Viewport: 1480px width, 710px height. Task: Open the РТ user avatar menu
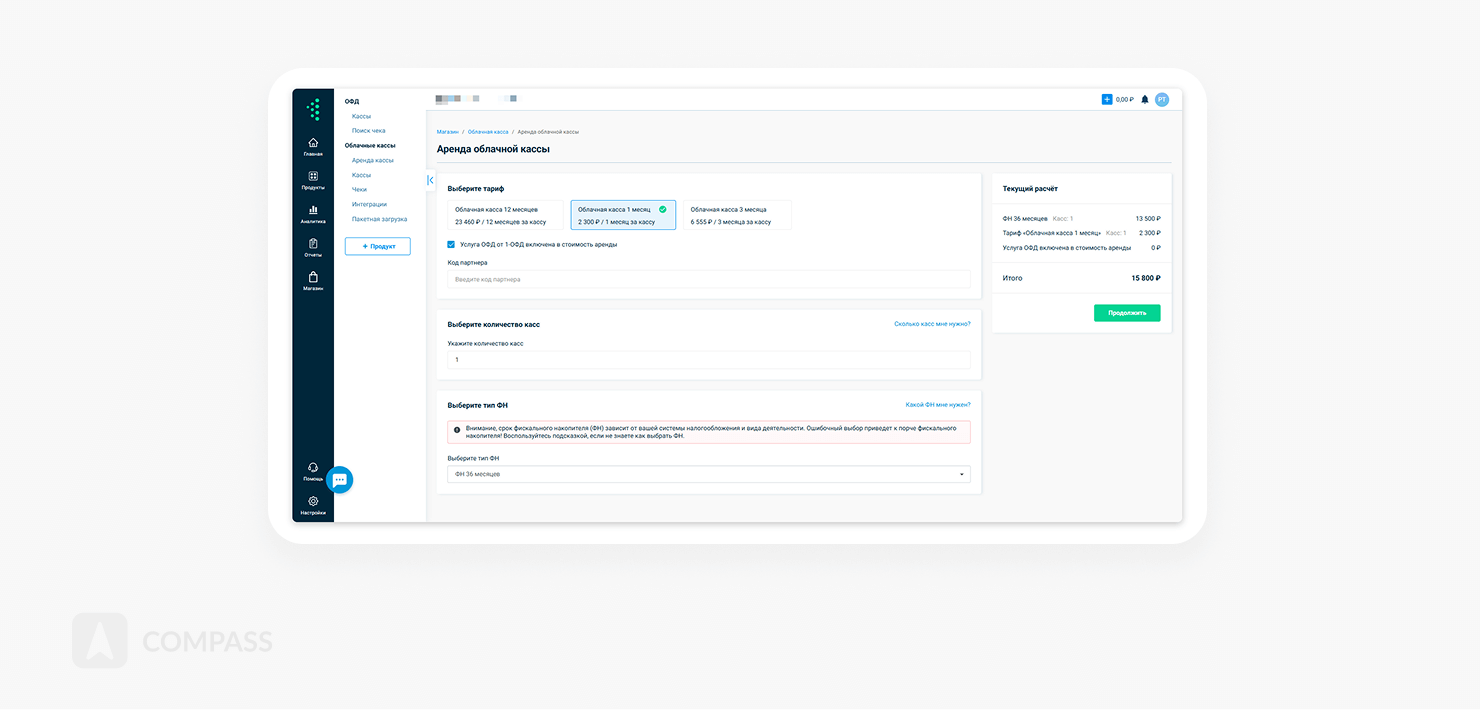coord(1161,100)
